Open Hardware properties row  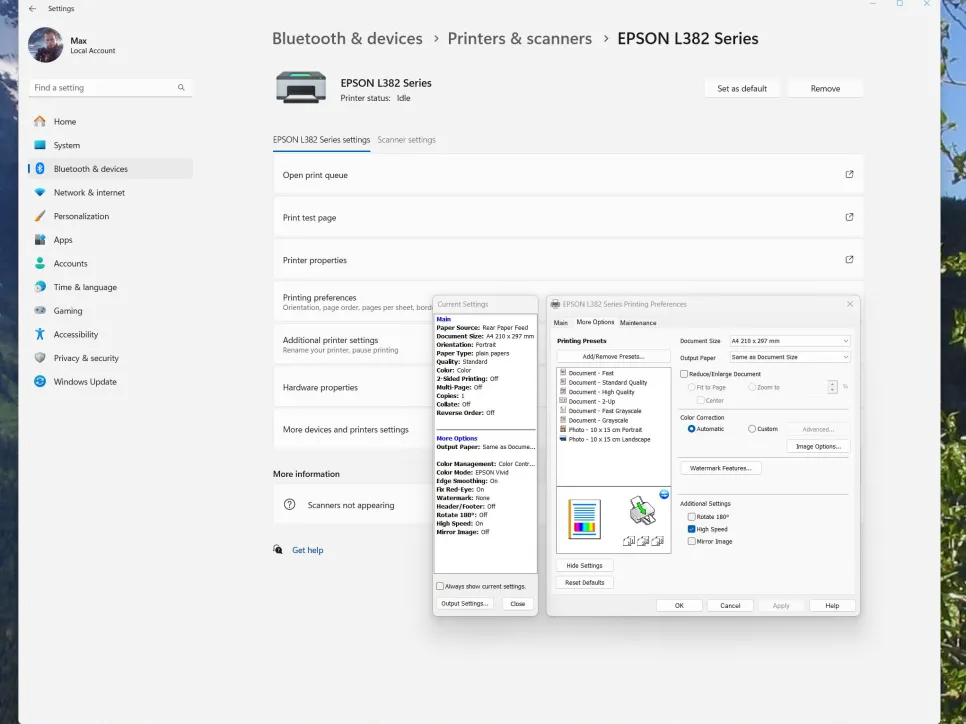[353, 388]
